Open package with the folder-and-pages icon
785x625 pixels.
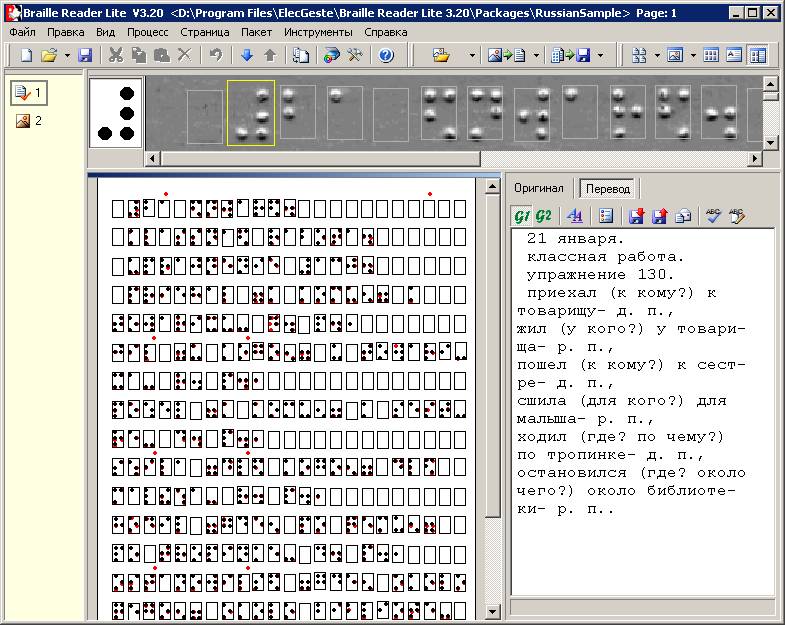click(441, 55)
